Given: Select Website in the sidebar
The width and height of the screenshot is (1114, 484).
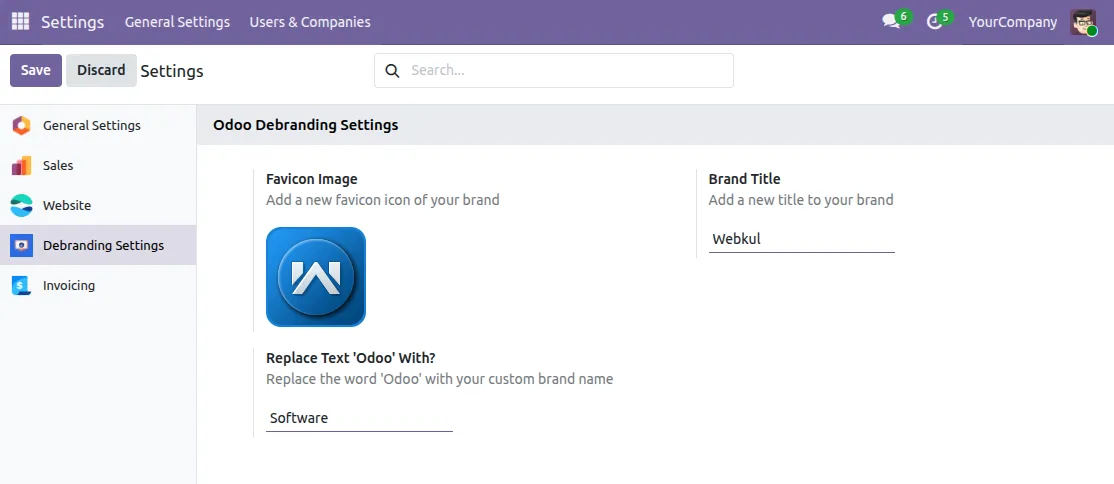Looking at the screenshot, I should point(98,205).
